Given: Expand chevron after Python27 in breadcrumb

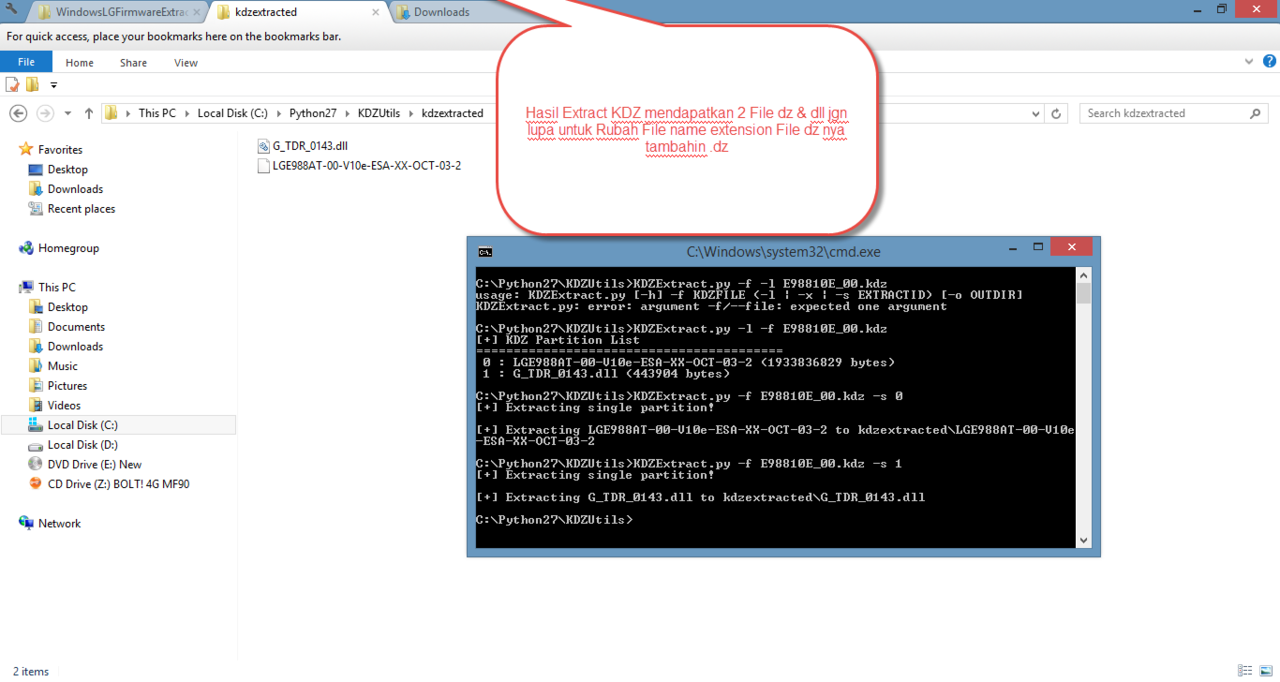Looking at the screenshot, I should 346,114.
